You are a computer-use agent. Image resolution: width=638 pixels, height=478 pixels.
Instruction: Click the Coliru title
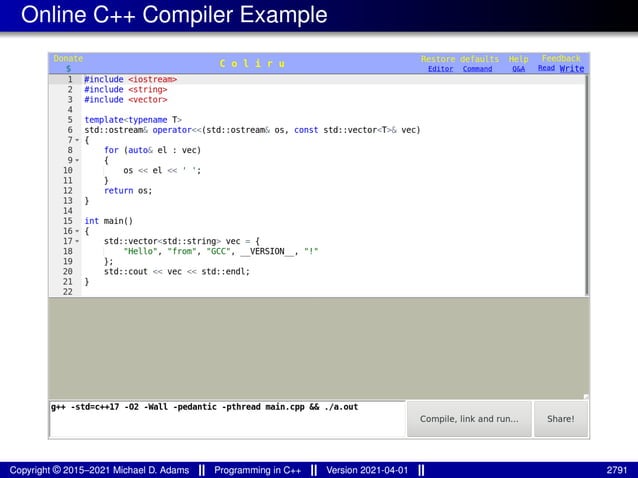click(252, 63)
